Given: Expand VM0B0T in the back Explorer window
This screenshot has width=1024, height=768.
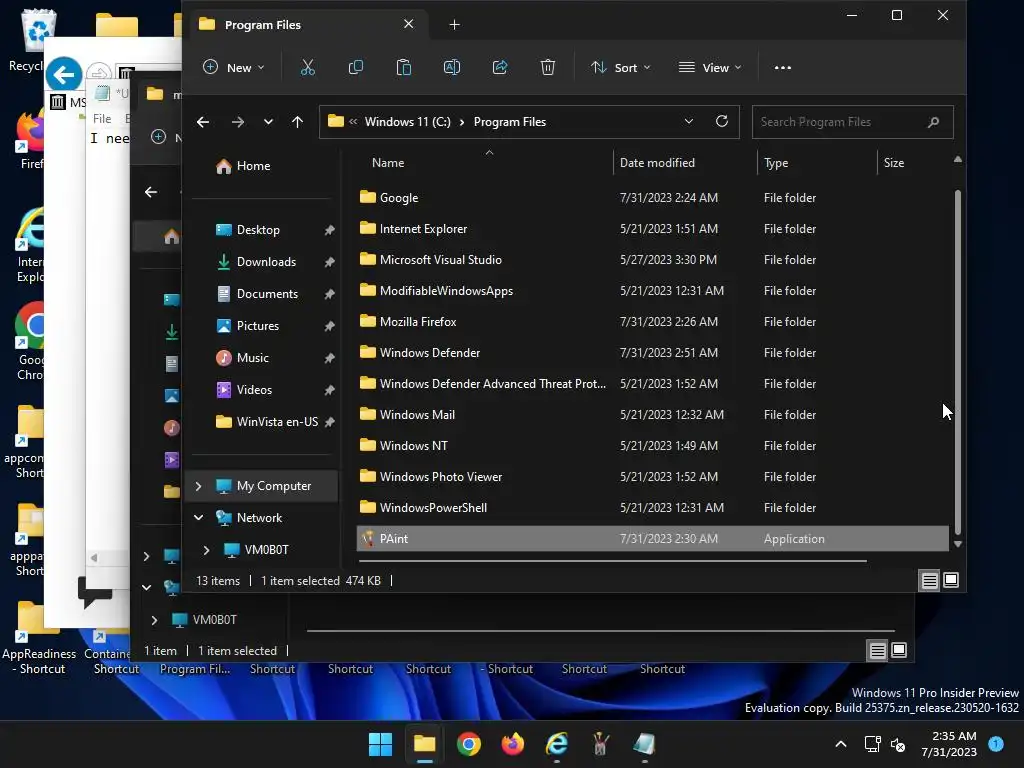Looking at the screenshot, I should pyautogui.click(x=154, y=620).
